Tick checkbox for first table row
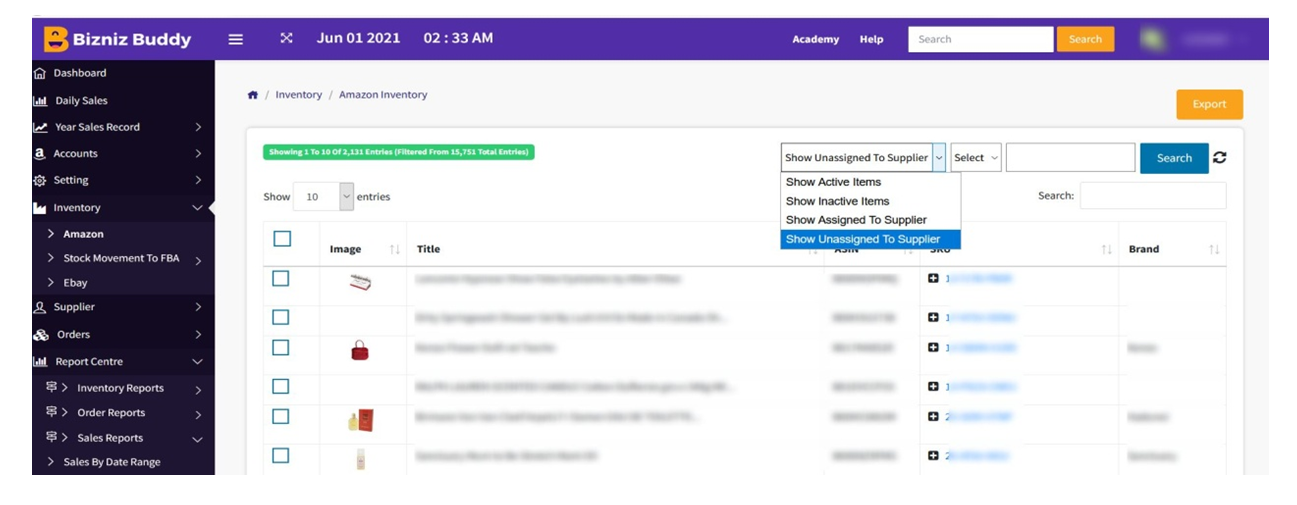This screenshot has height=505, width=1297. 281,278
